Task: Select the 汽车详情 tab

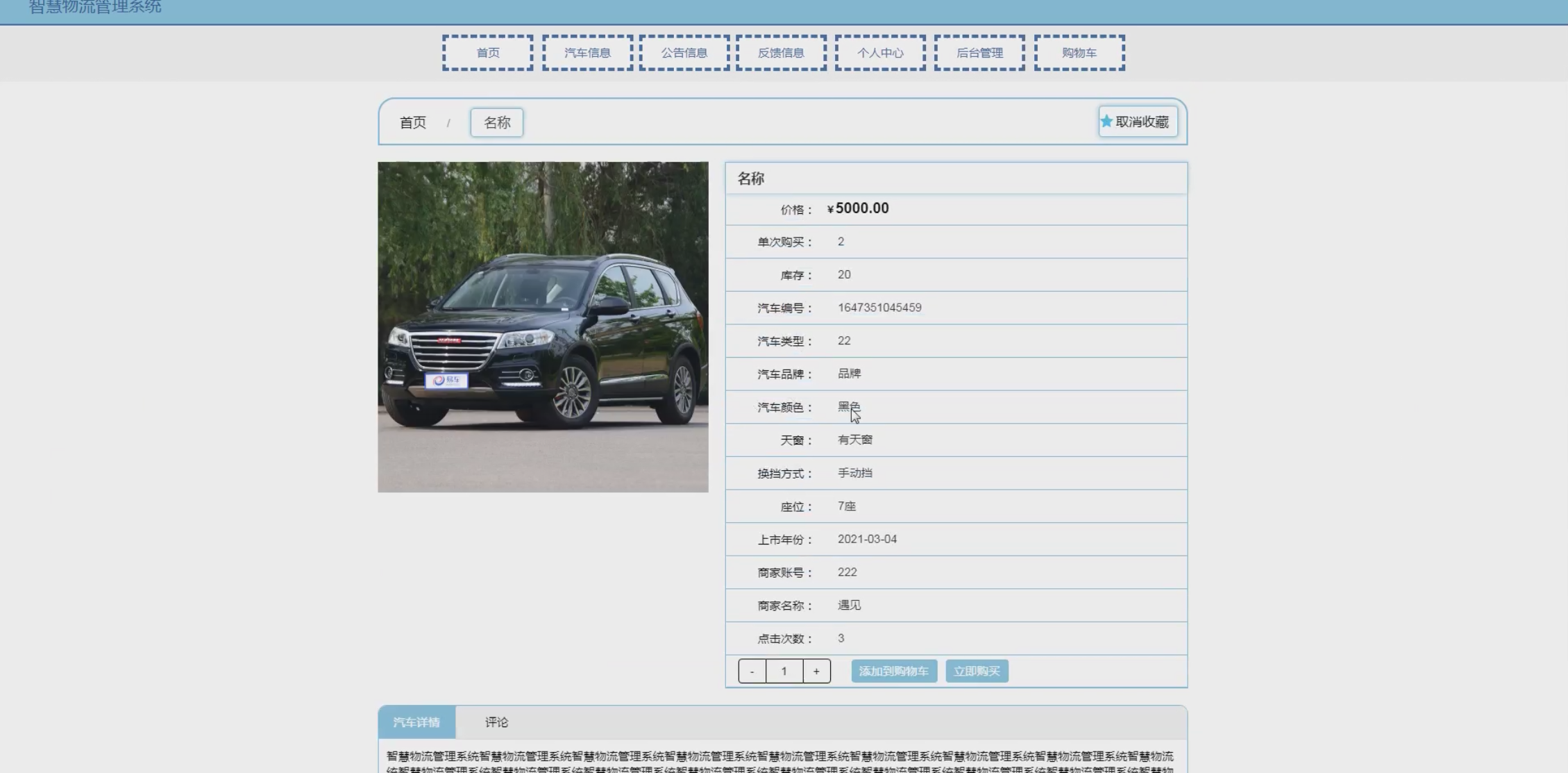Action: click(416, 722)
